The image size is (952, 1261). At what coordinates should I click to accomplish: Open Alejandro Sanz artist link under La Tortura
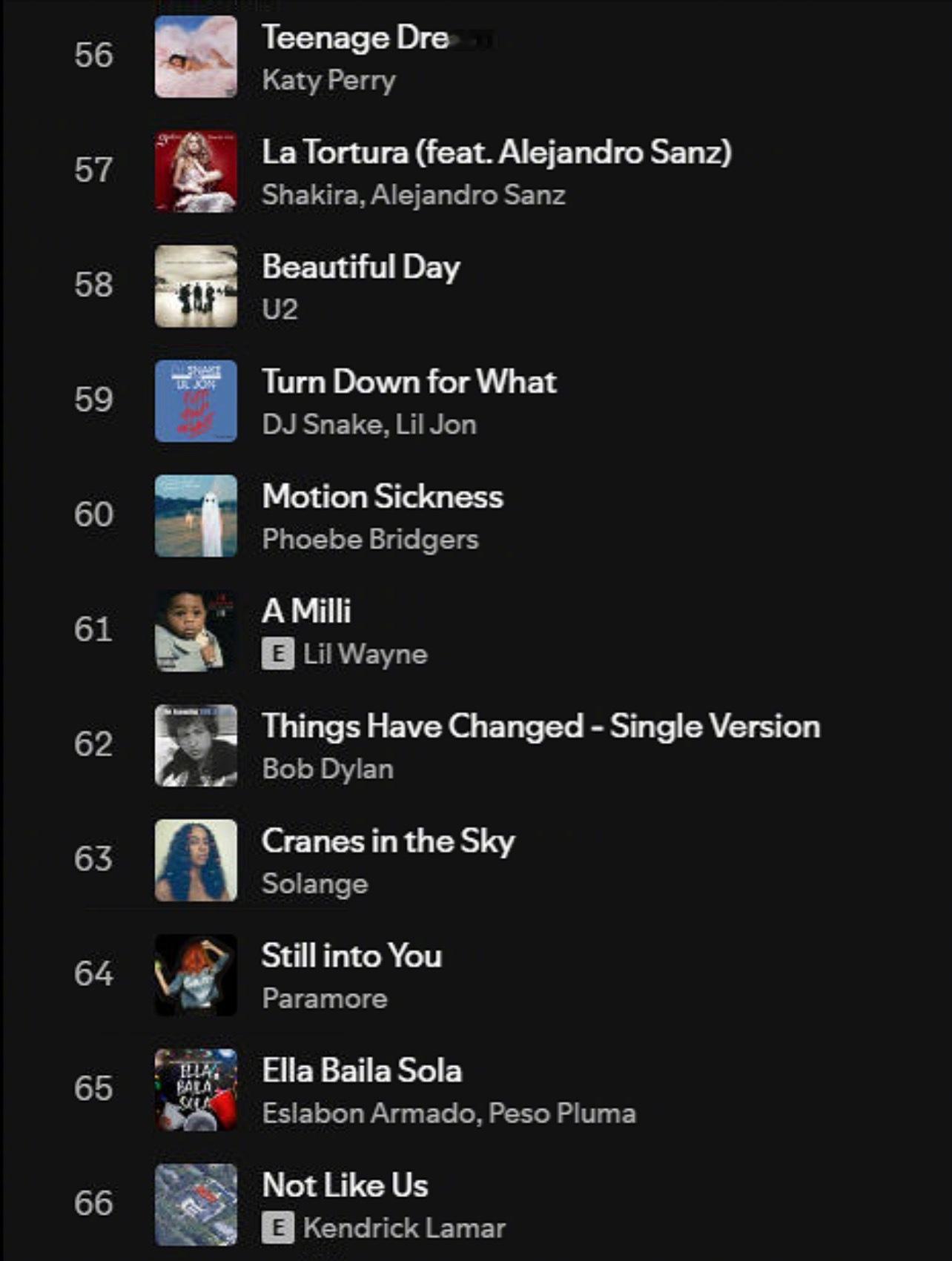468,195
